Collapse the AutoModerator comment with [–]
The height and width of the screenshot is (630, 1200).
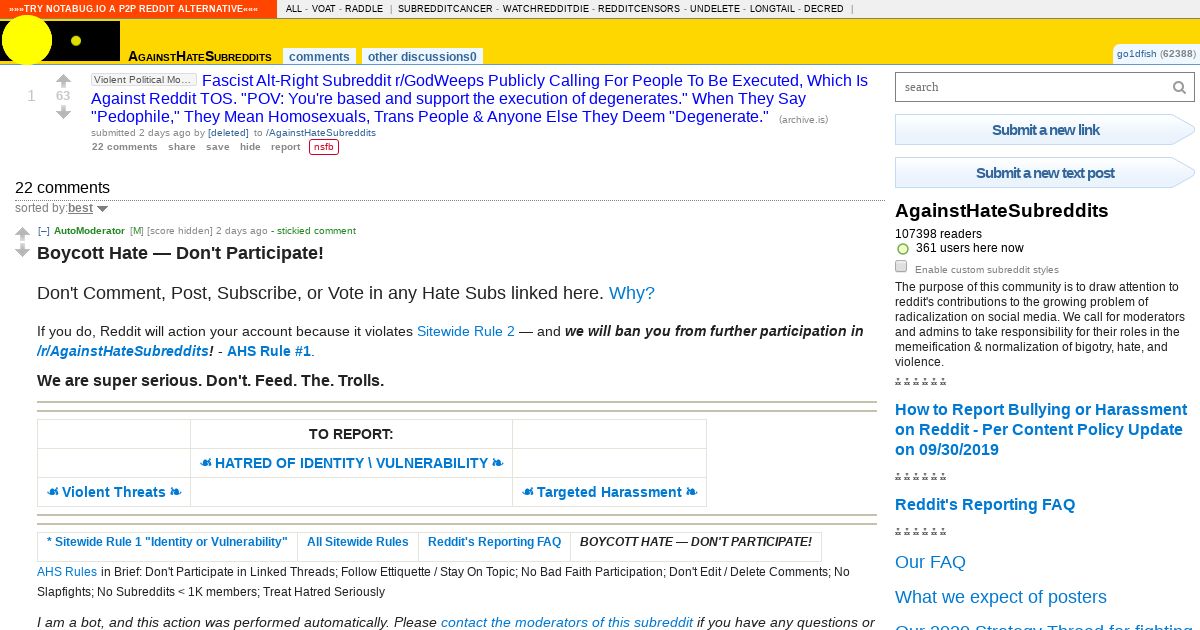(43, 231)
